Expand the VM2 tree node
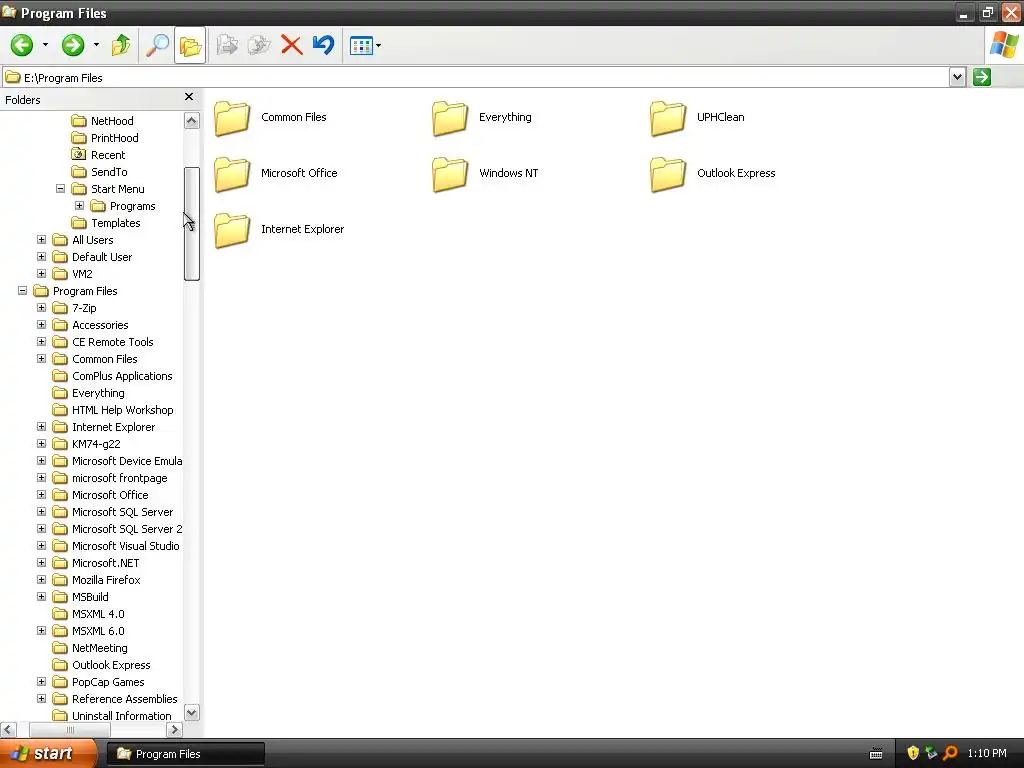 coord(41,274)
